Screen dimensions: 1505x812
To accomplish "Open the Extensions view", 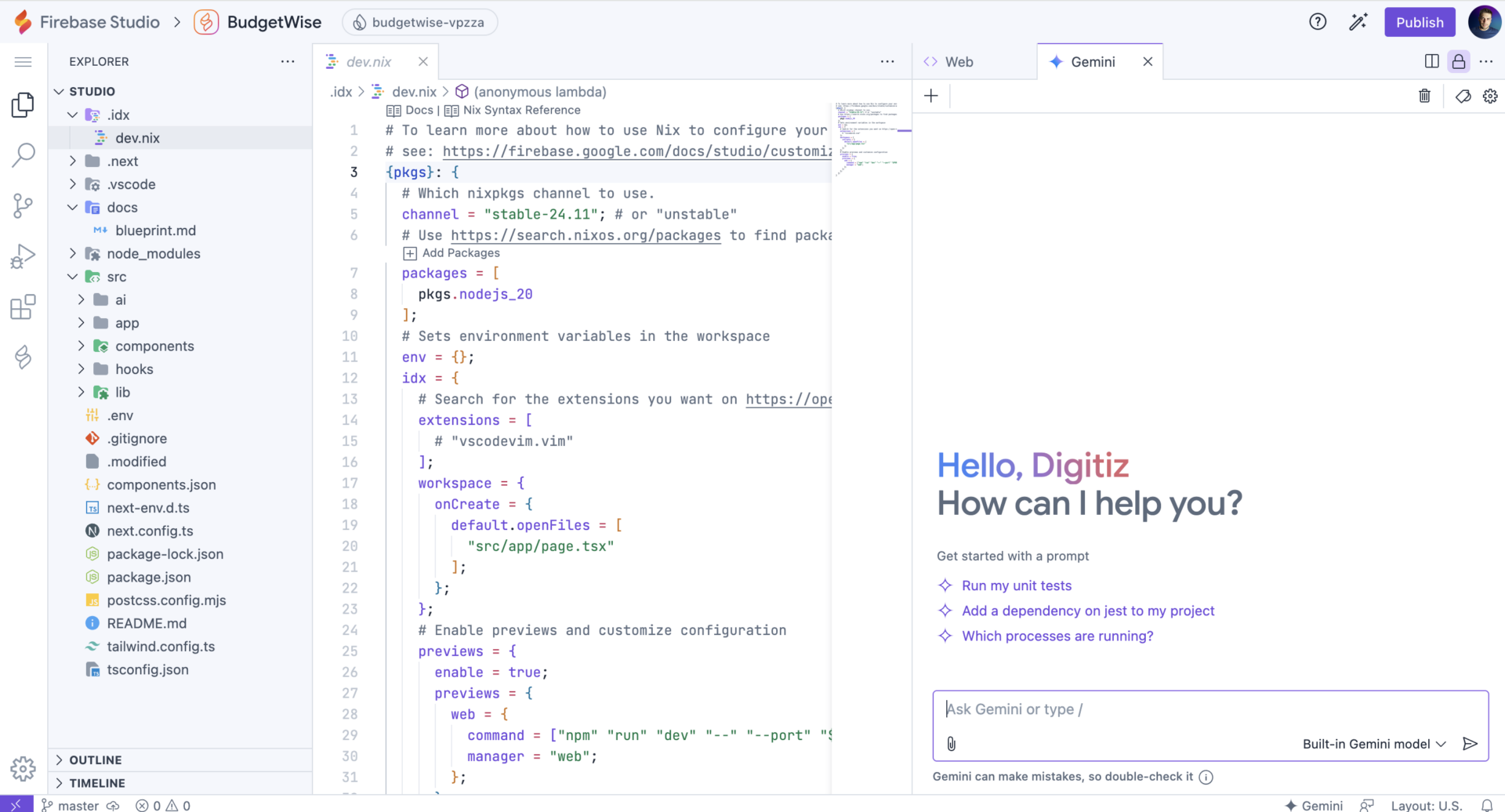I will (x=23, y=306).
